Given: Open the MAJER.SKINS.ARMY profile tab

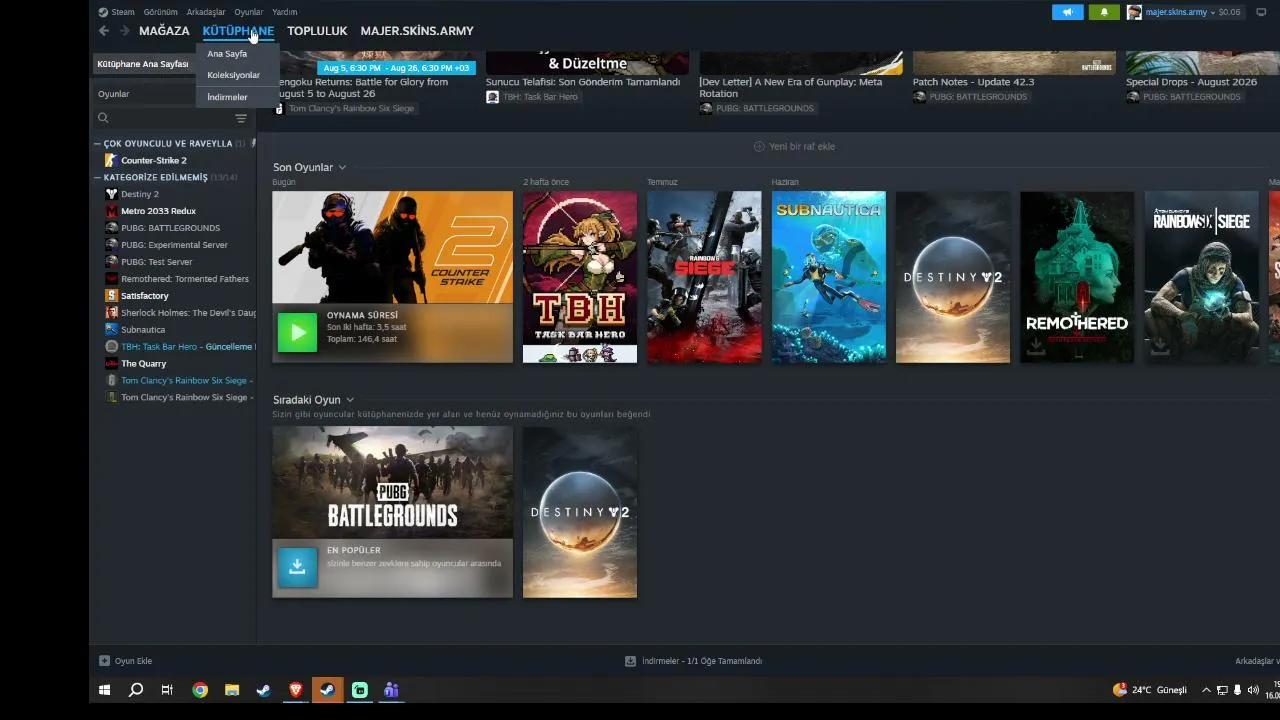Looking at the screenshot, I should pos(417,31).
